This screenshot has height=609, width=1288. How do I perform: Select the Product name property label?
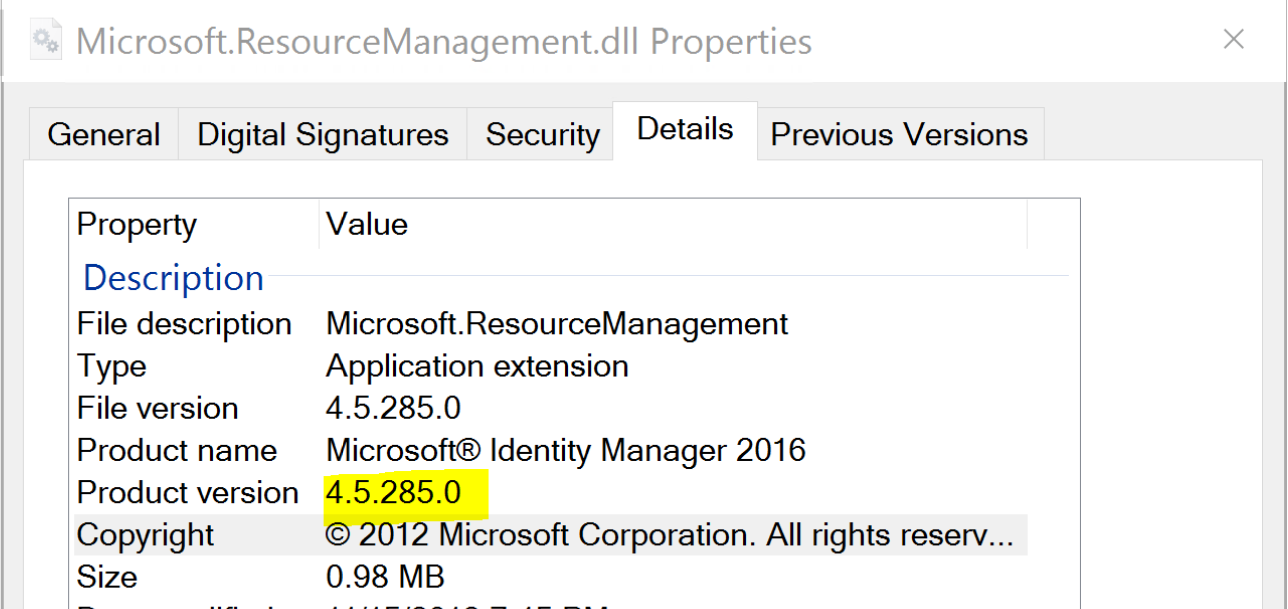click(x=177, y=450)
